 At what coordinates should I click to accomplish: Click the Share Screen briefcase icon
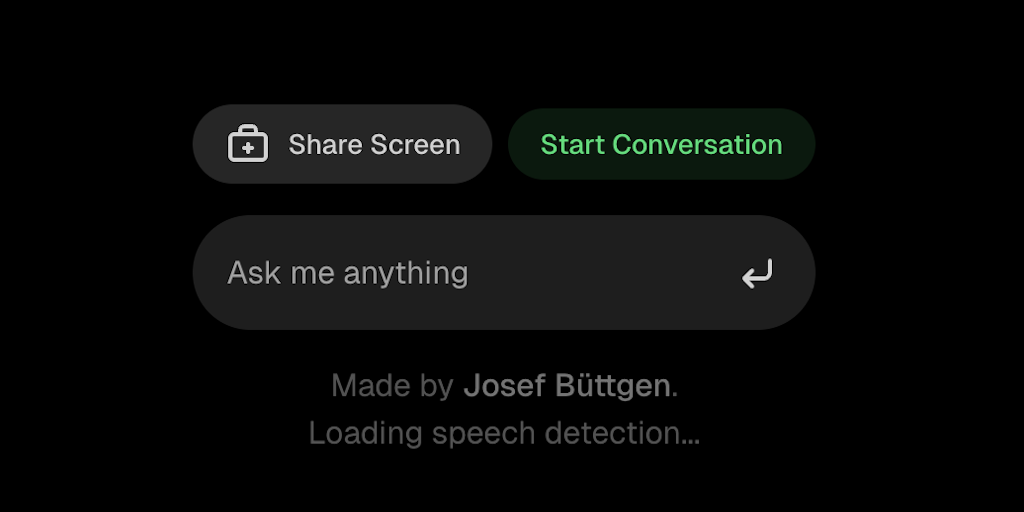(x=248, y=145)
